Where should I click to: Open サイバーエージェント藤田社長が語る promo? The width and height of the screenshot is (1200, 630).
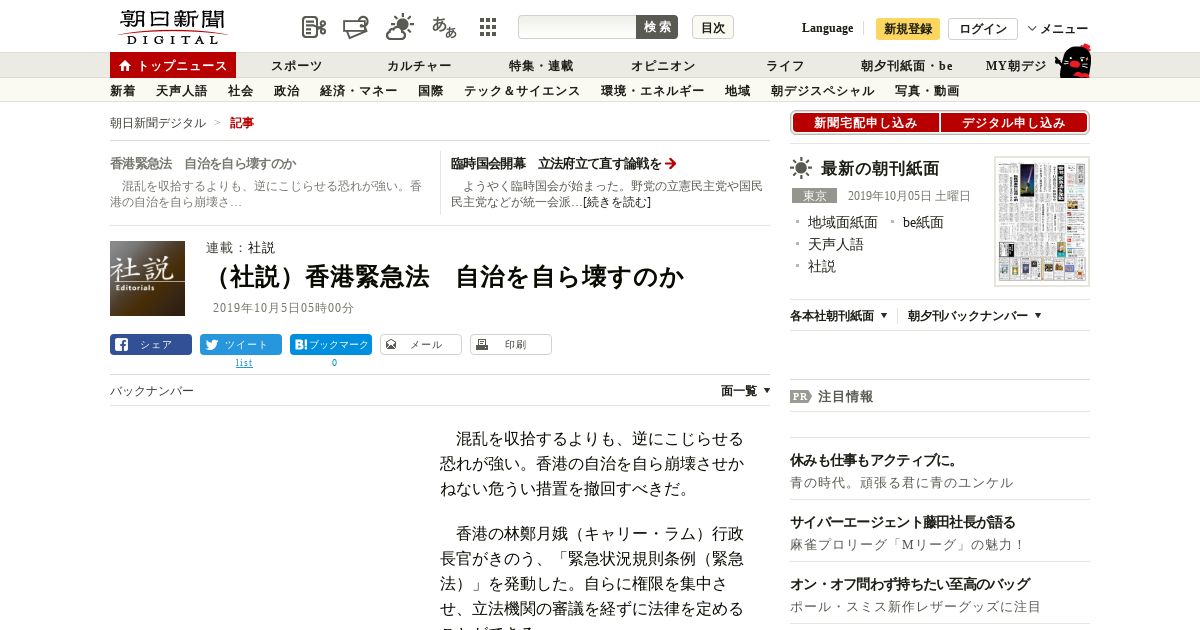(x=903, y=522)
